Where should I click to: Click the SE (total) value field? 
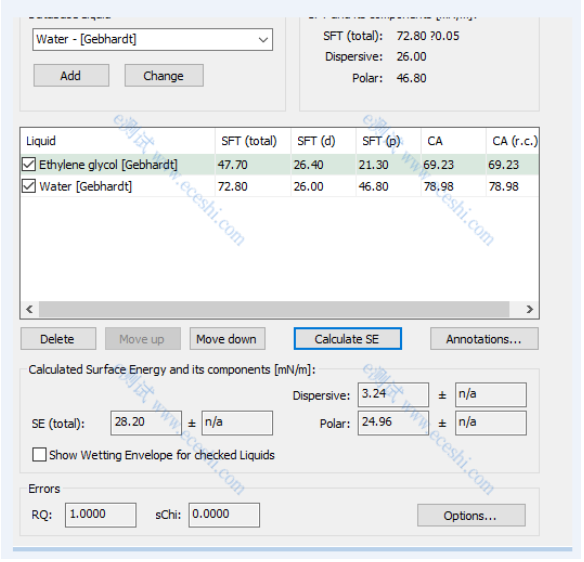(146, 423)
